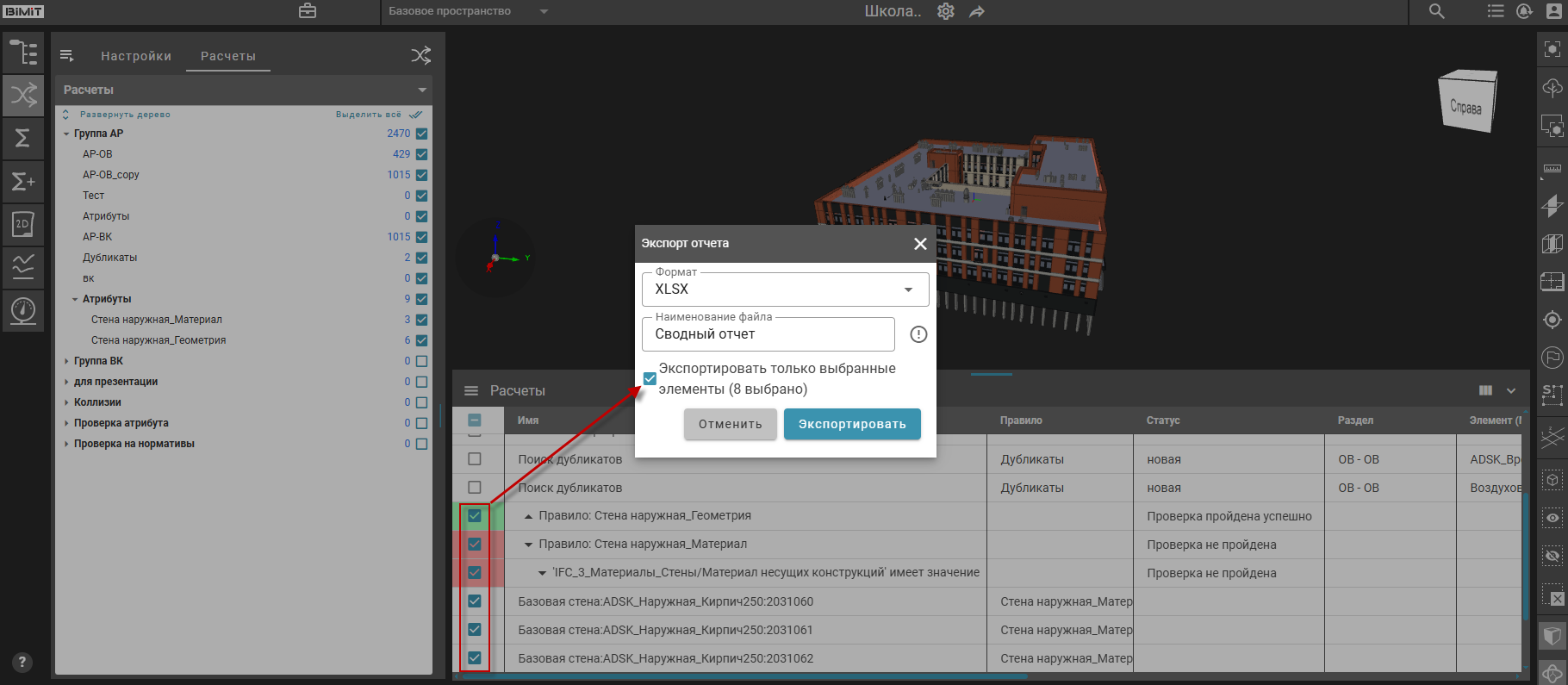Click the share arrow icon in header
1568x685 pixels.
977,12
